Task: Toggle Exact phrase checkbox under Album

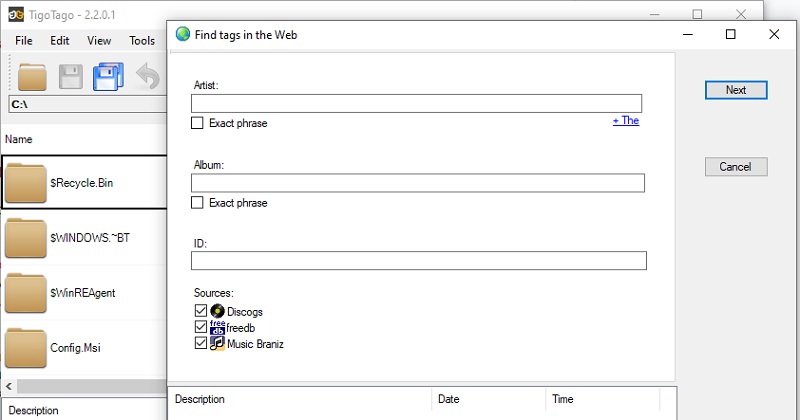Action: coord(197,203)
